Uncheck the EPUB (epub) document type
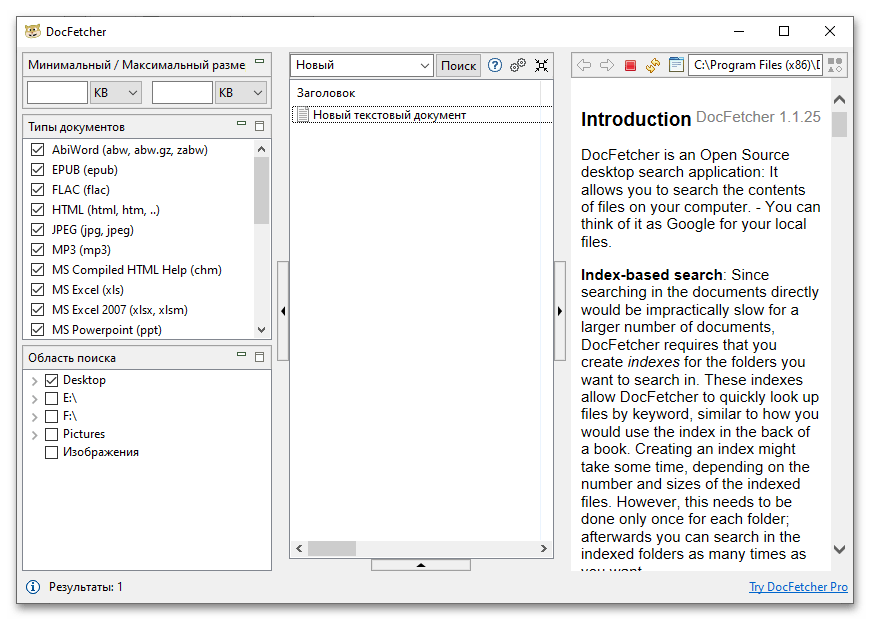Screen dimensions: 870x620 (38, 170)
